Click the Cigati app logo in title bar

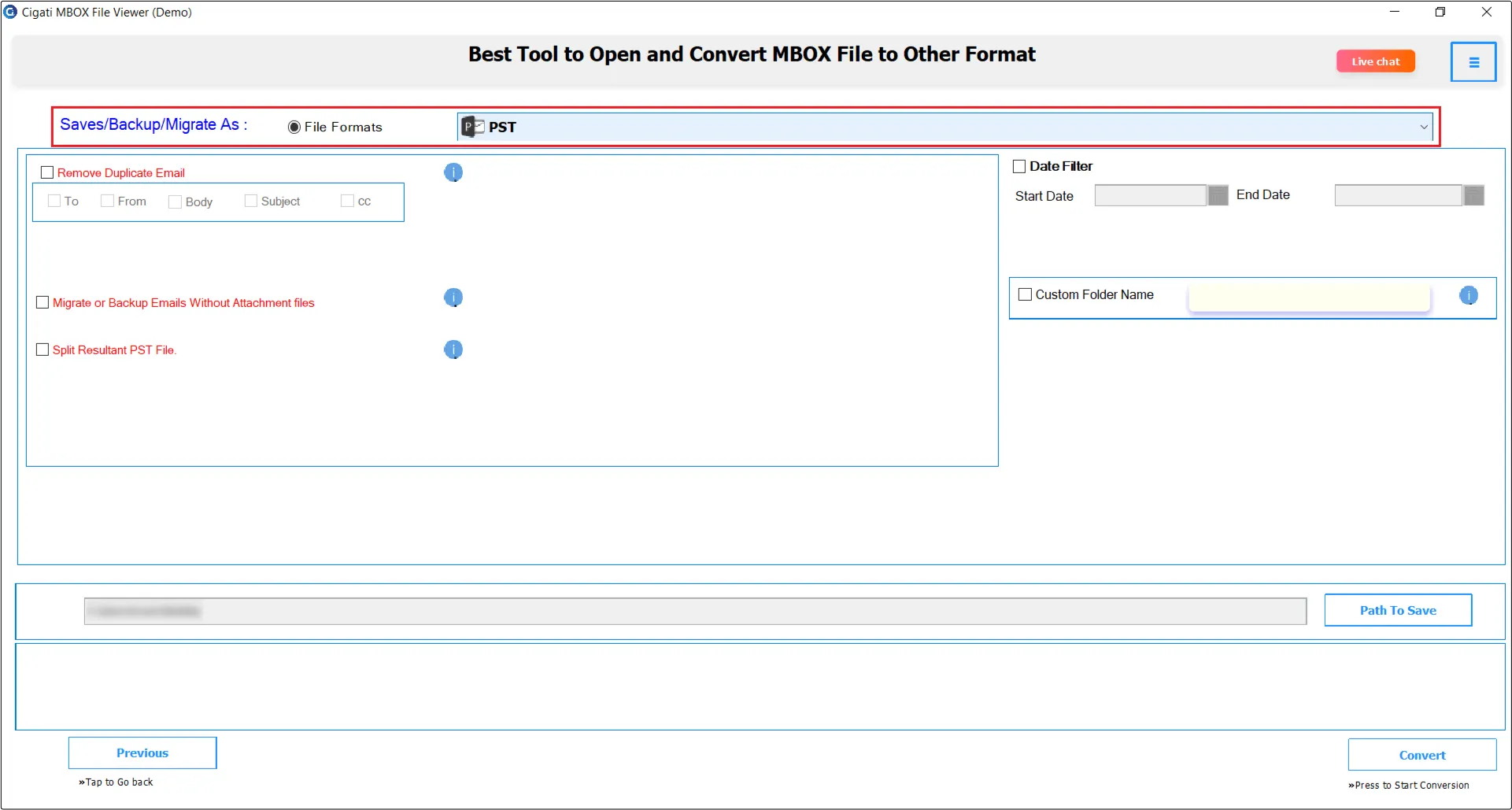click(10, 12)
